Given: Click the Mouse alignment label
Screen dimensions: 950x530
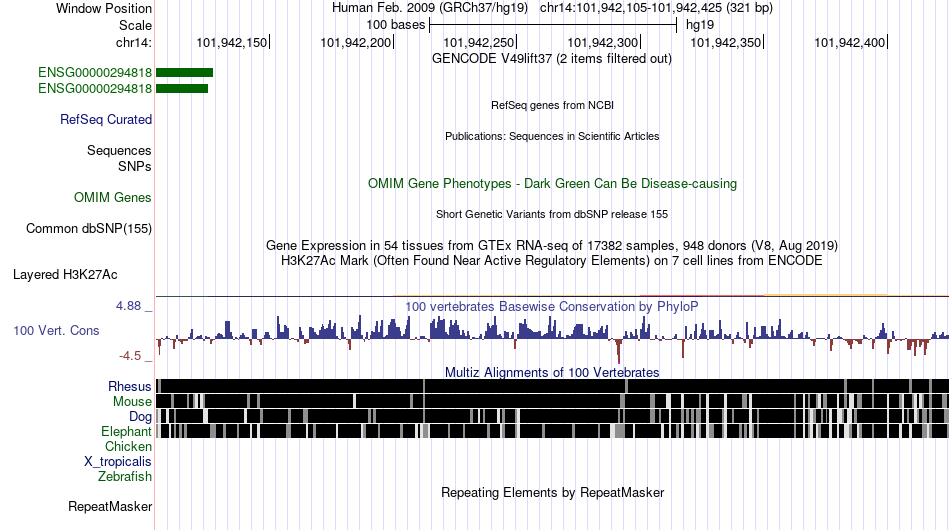Looking at the screenshot, I should click(132, 402).
